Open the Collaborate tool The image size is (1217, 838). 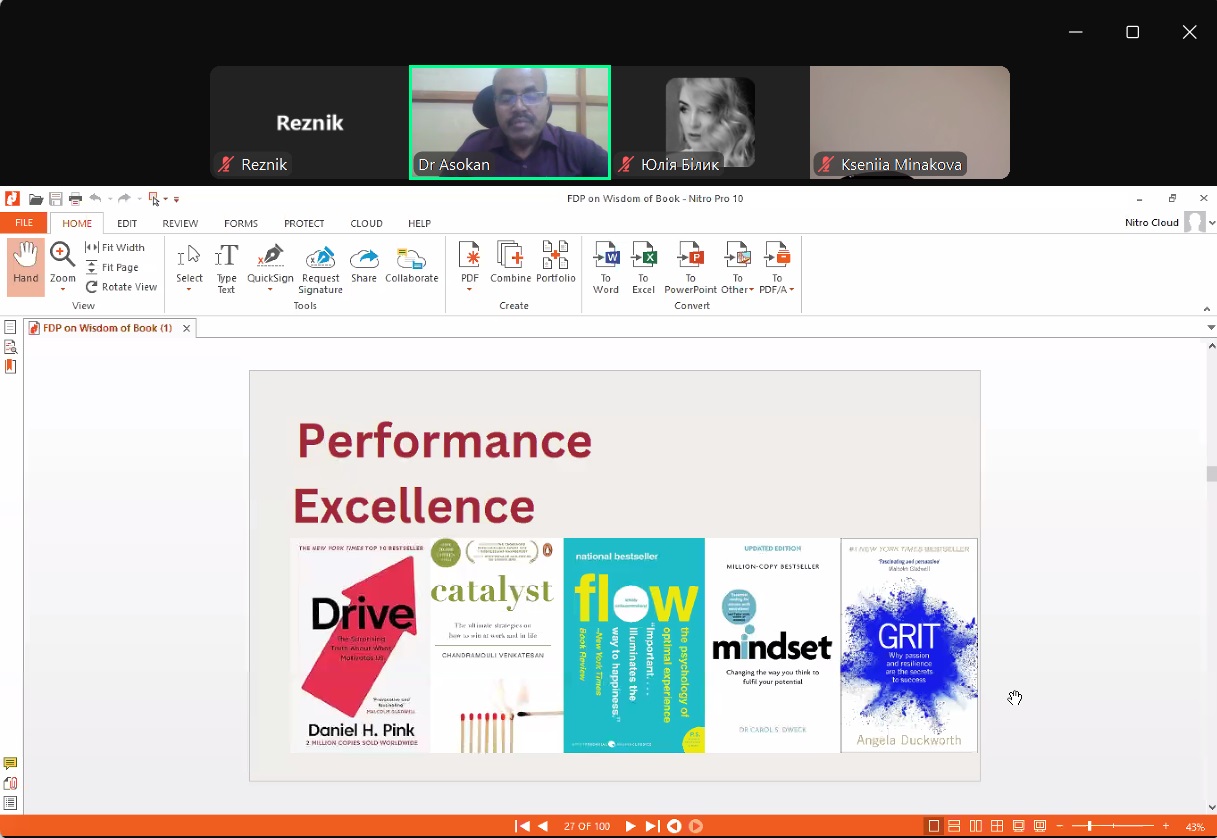click(412, 264)
